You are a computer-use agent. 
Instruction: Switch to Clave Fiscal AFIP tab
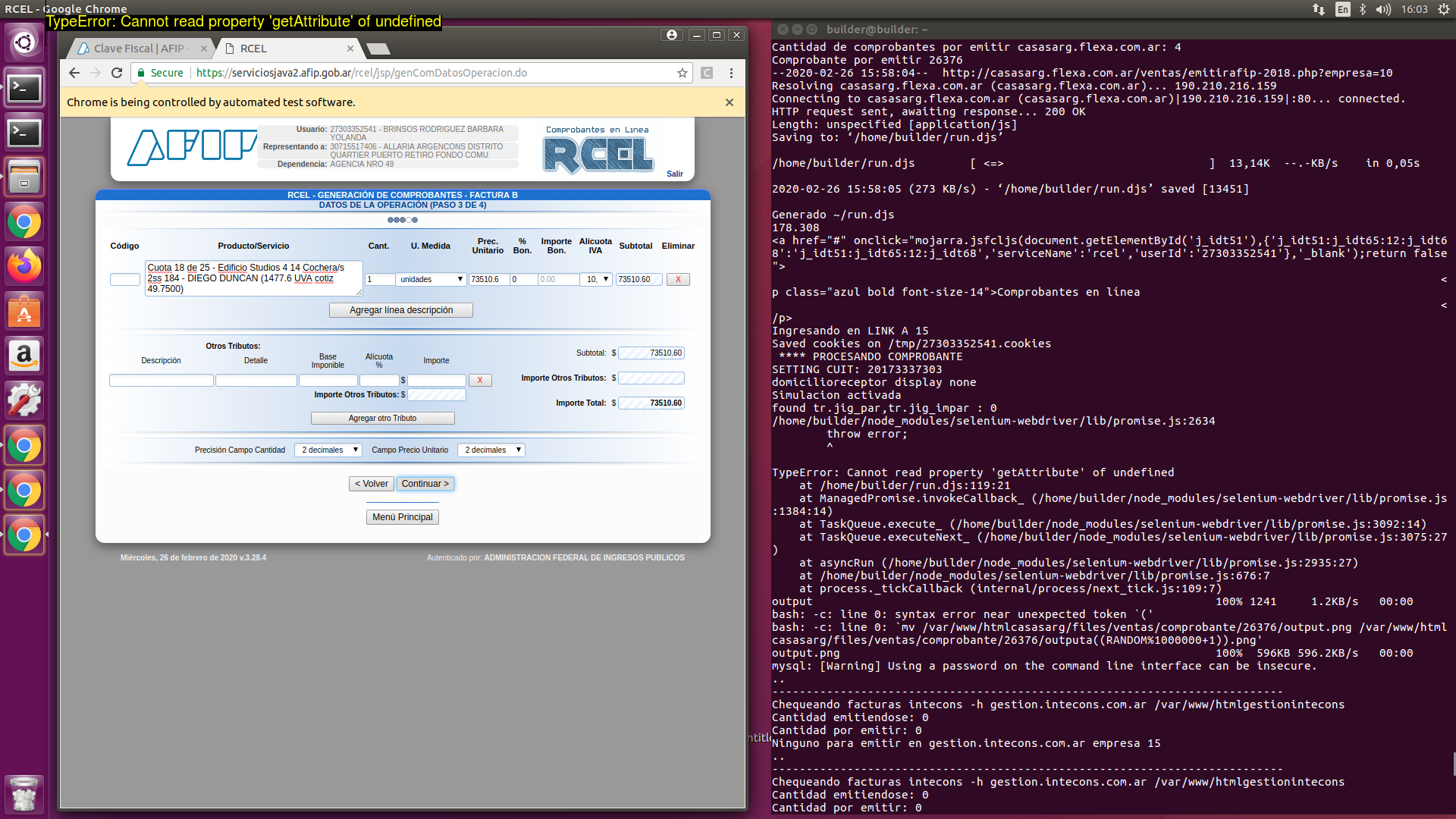coord(140,49)
